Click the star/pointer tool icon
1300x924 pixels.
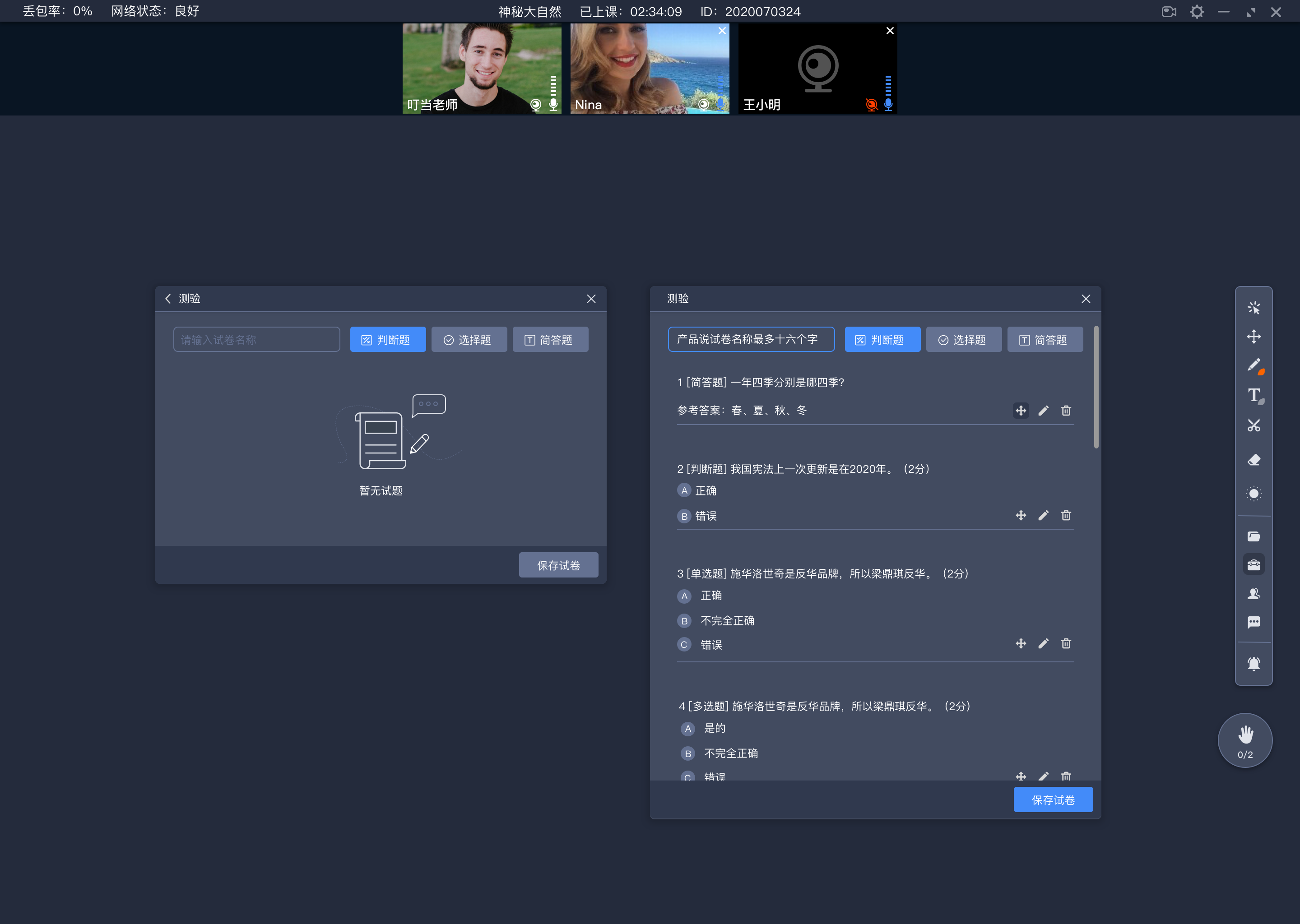[1254, 307]
